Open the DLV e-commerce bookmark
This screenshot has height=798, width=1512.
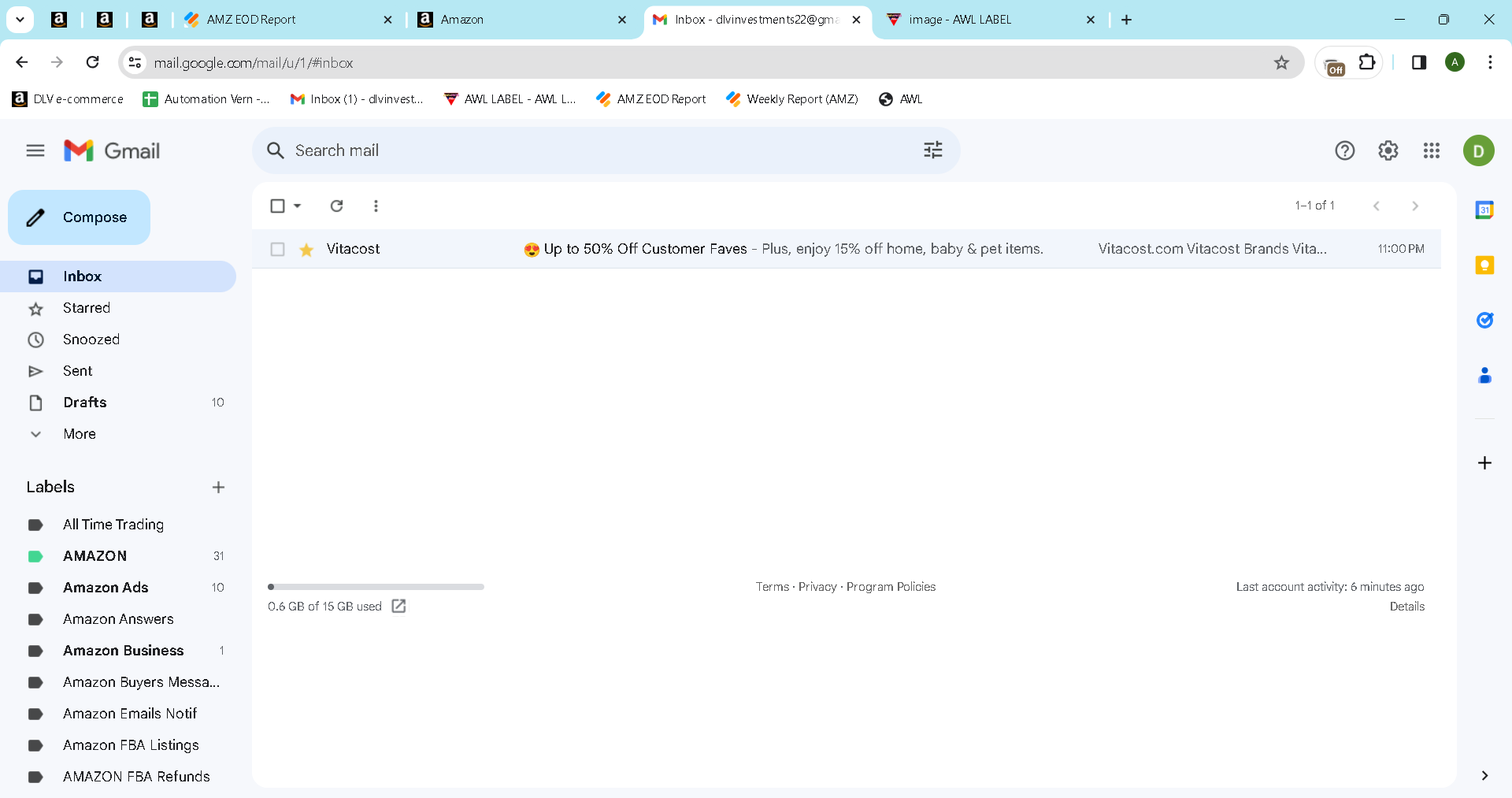pos(68,99)
